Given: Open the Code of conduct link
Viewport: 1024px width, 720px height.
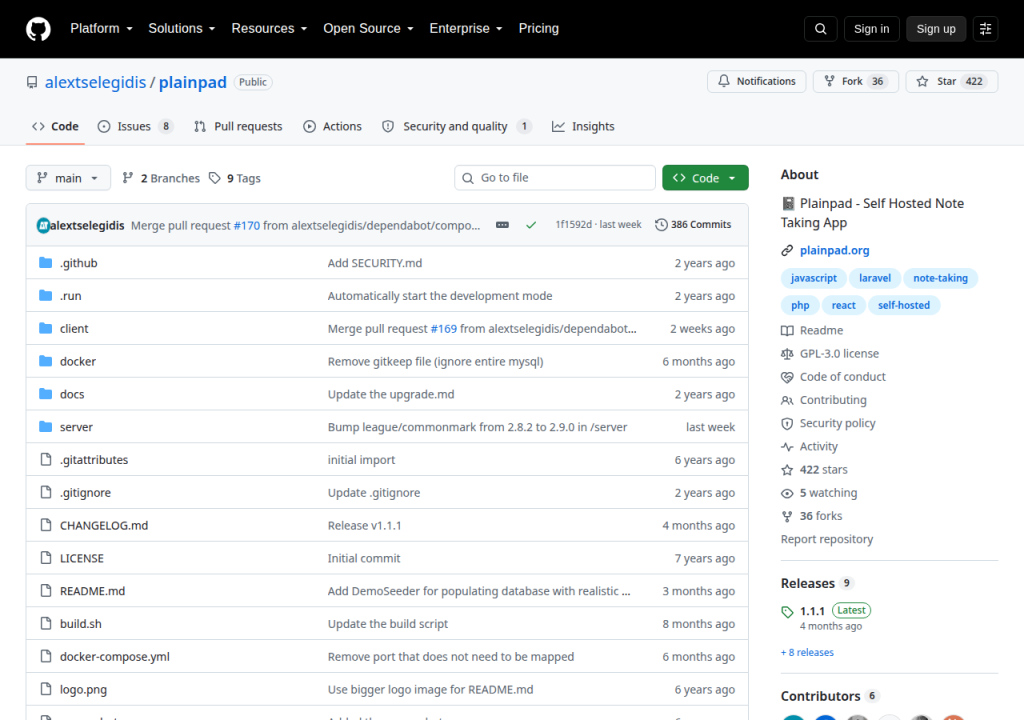Looking at the screenshot, I should pos(842,377).
